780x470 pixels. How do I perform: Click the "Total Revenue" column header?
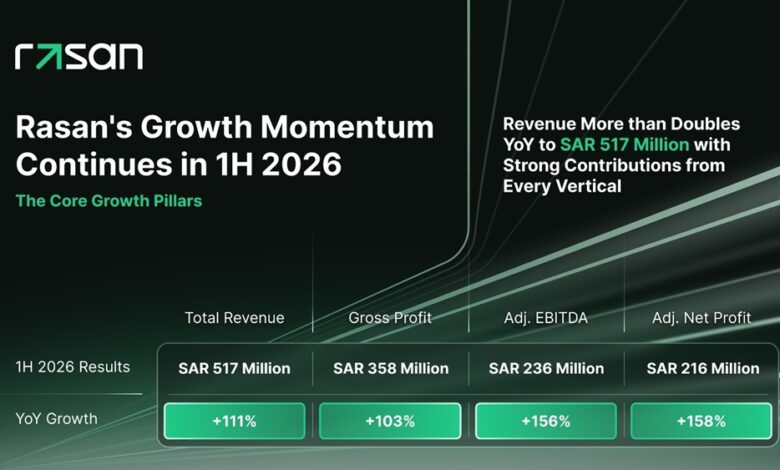click(234, 318)
